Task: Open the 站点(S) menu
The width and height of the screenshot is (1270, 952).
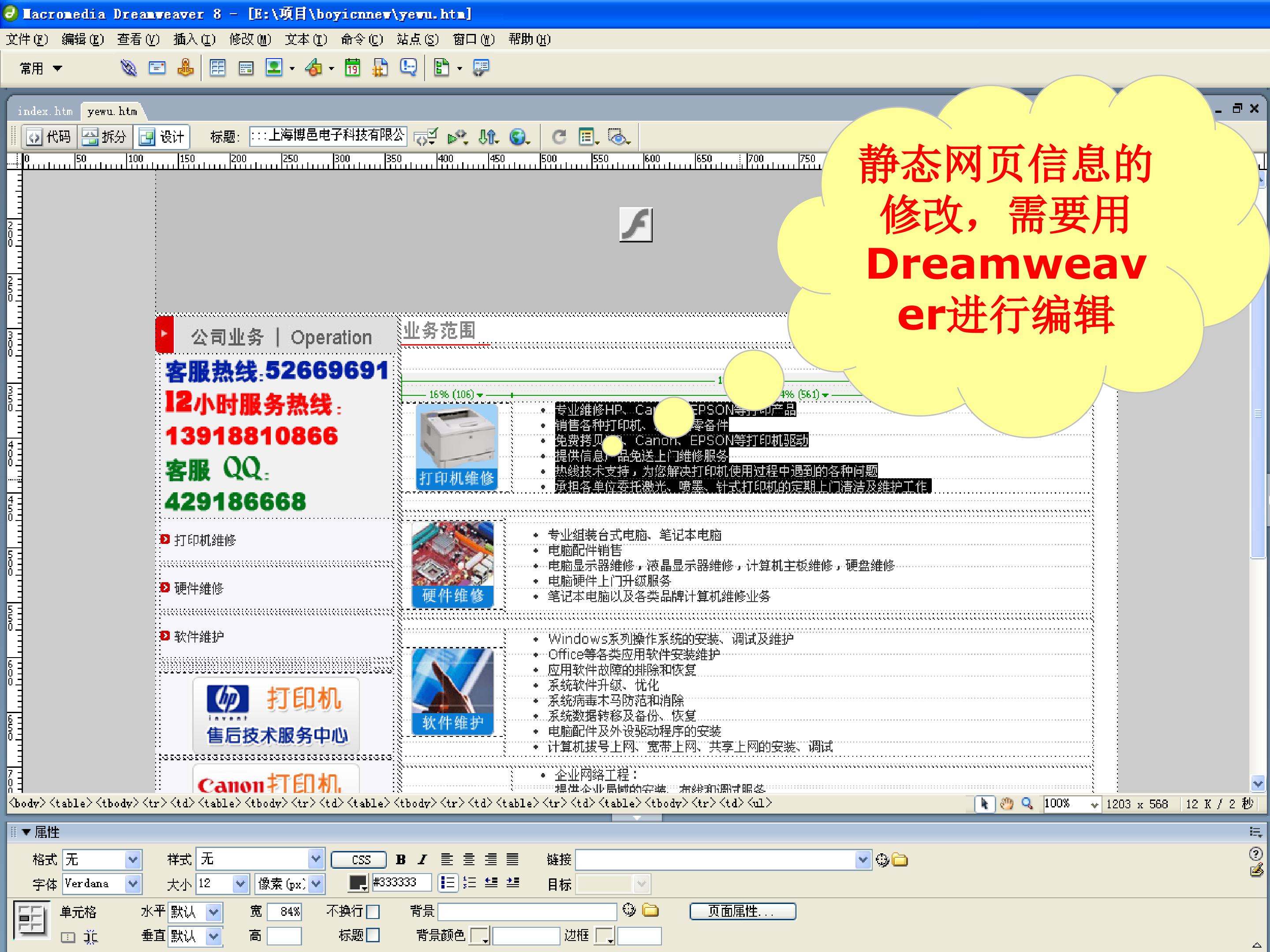Action: [x=418, y=40]
